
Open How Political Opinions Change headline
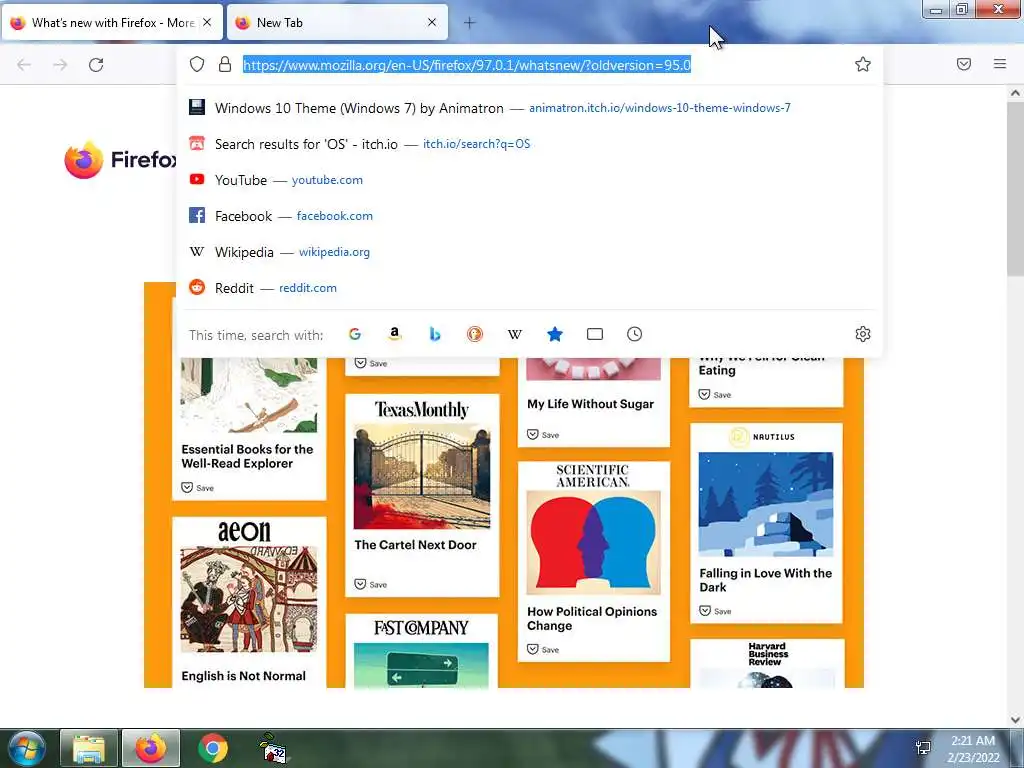point(592,618)
